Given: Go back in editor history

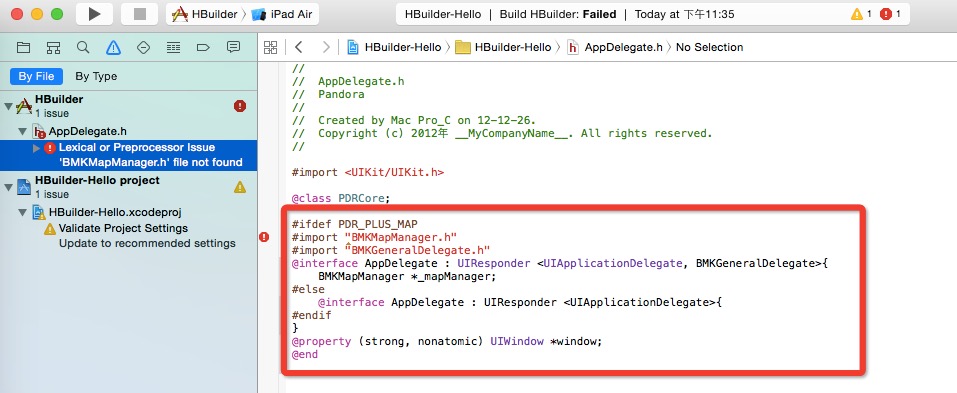Looking at the screenshot, I should click(298, 47).
